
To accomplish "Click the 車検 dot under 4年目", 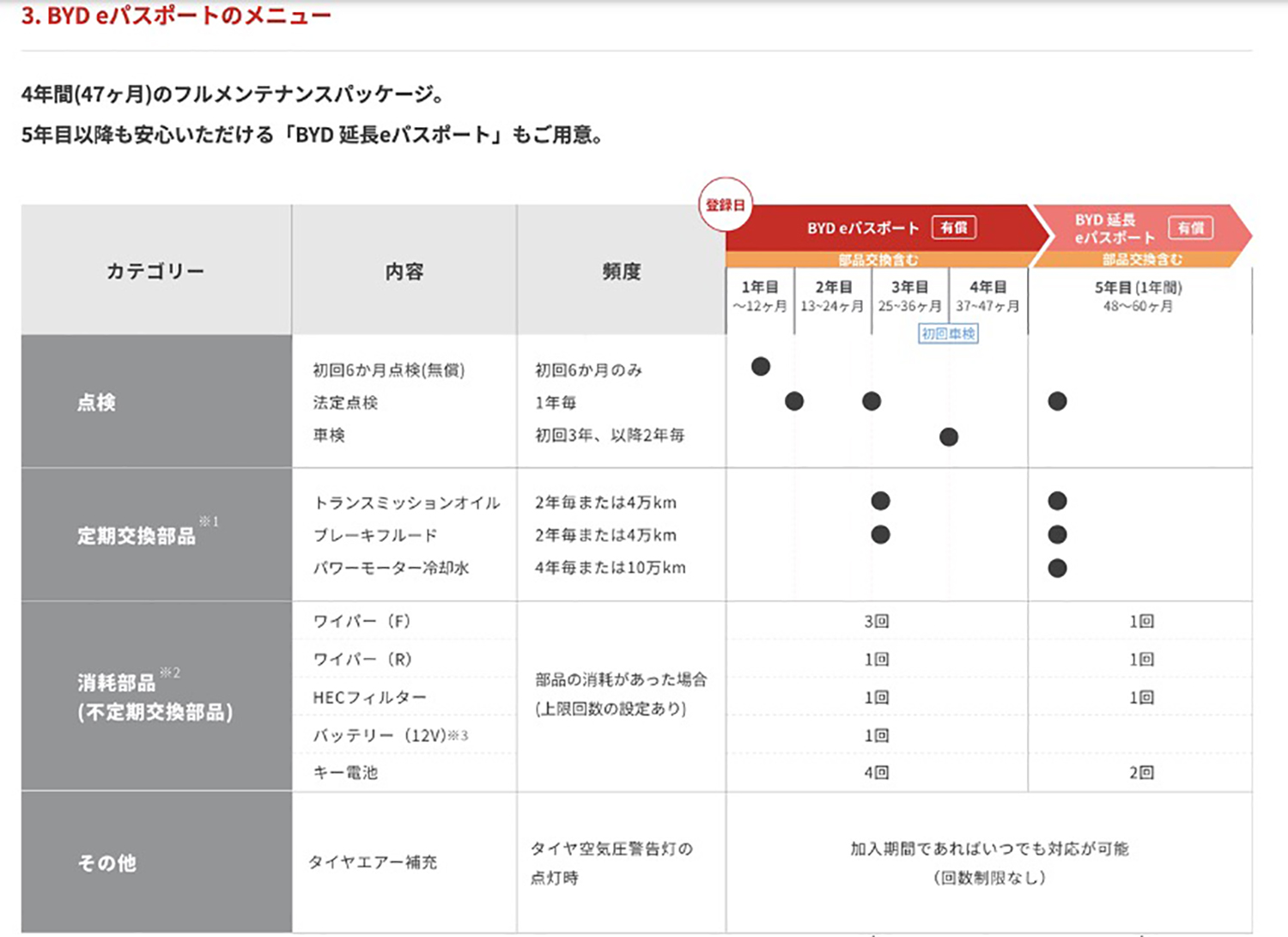I will pyautogui.click(x=949, y=437).
